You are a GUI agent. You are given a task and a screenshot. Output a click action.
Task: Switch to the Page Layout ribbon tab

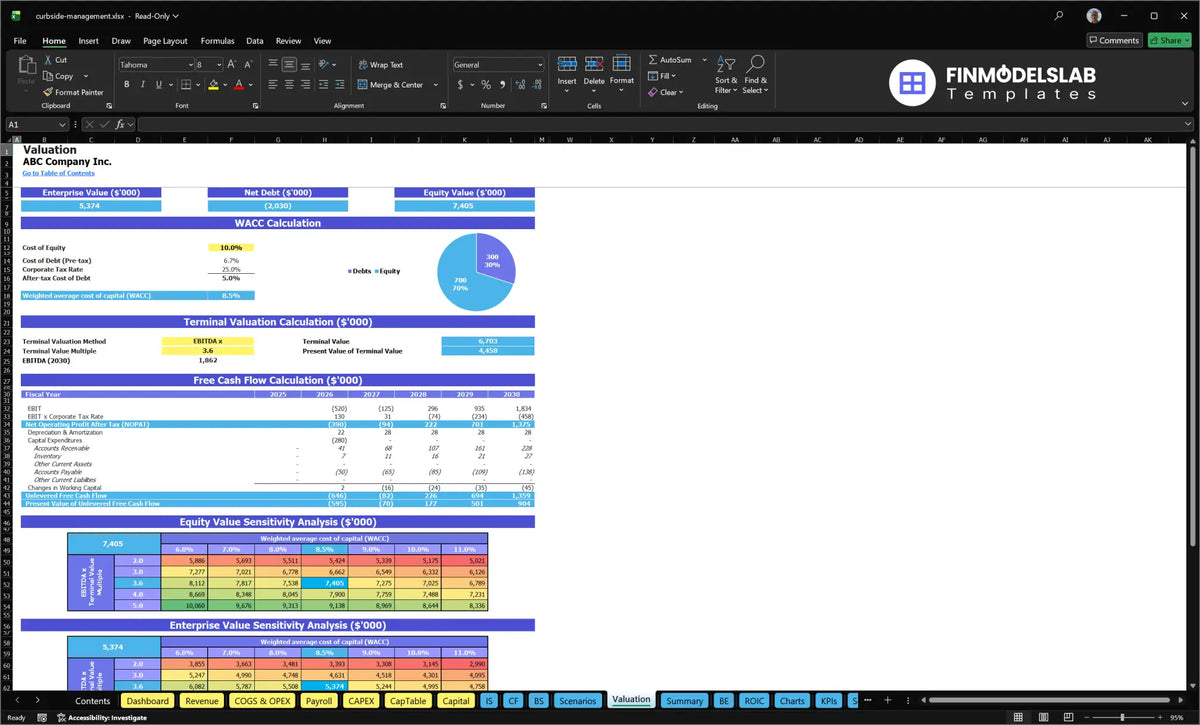click(165, 41)
